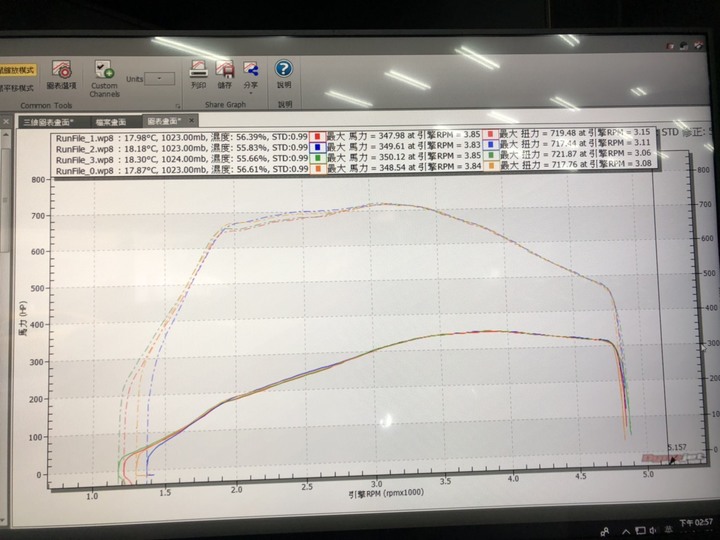The width and height of the screenshot is (720, 540).
Task: Open the taskbar People icon
Action: point(605,531)
